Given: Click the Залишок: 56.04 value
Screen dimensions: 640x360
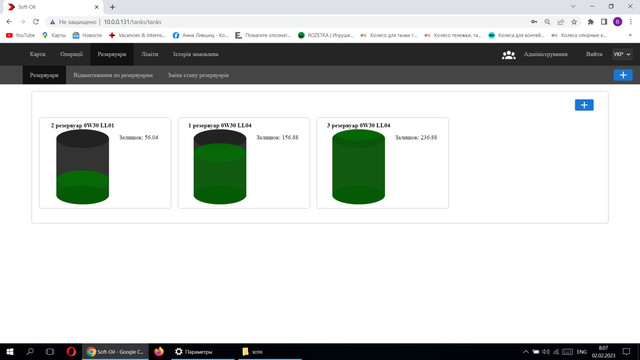Looking at the screenshot, I should tap(138, 138).
